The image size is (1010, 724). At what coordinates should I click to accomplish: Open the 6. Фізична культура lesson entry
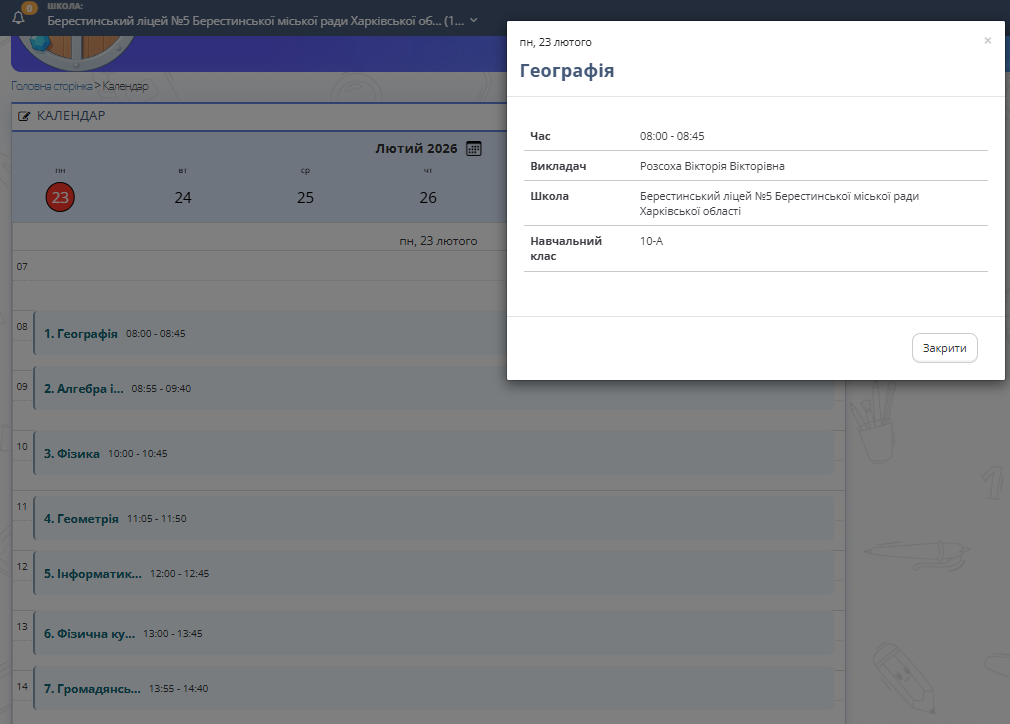click(89, 634)
